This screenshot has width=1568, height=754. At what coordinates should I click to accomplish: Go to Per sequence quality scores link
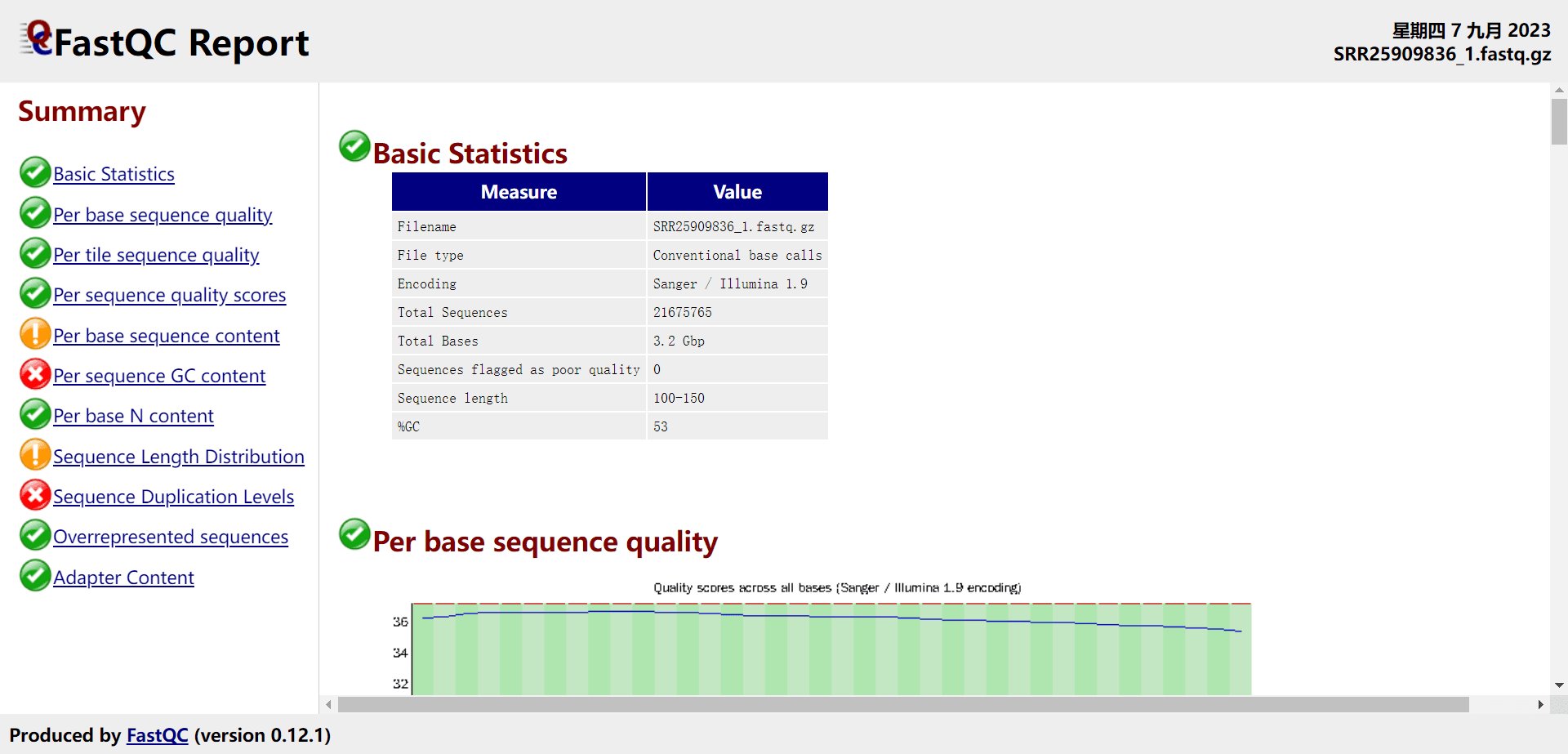[x=170, y=295]
